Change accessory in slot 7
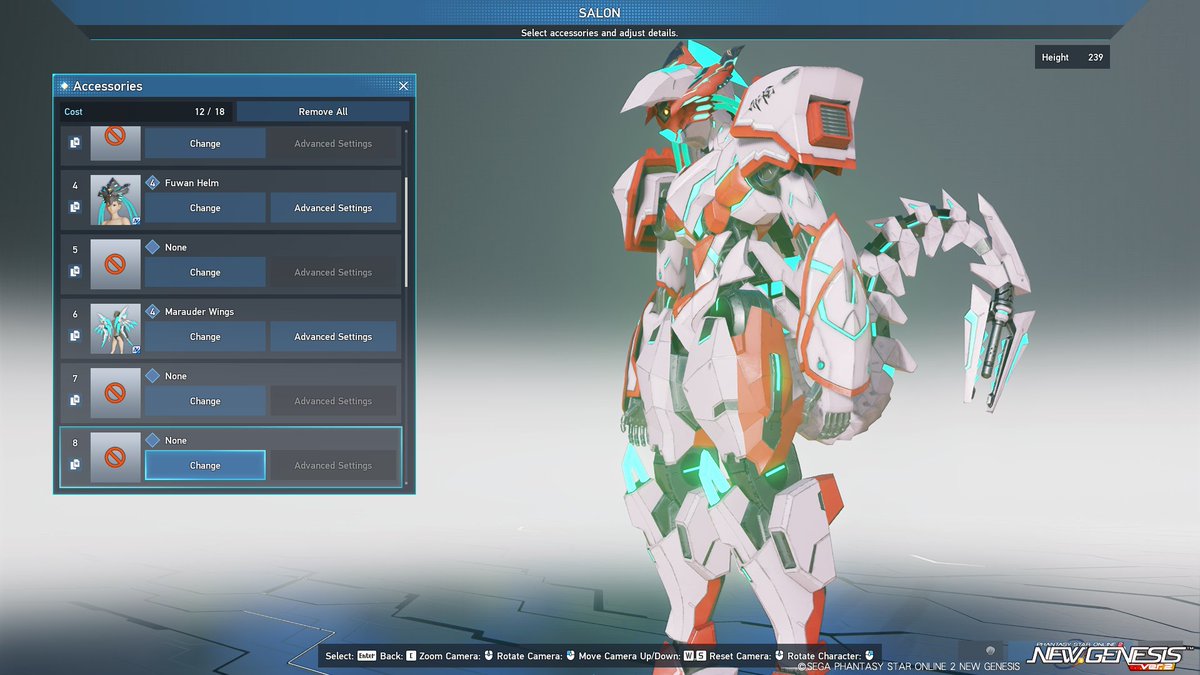 click(205, 401)
